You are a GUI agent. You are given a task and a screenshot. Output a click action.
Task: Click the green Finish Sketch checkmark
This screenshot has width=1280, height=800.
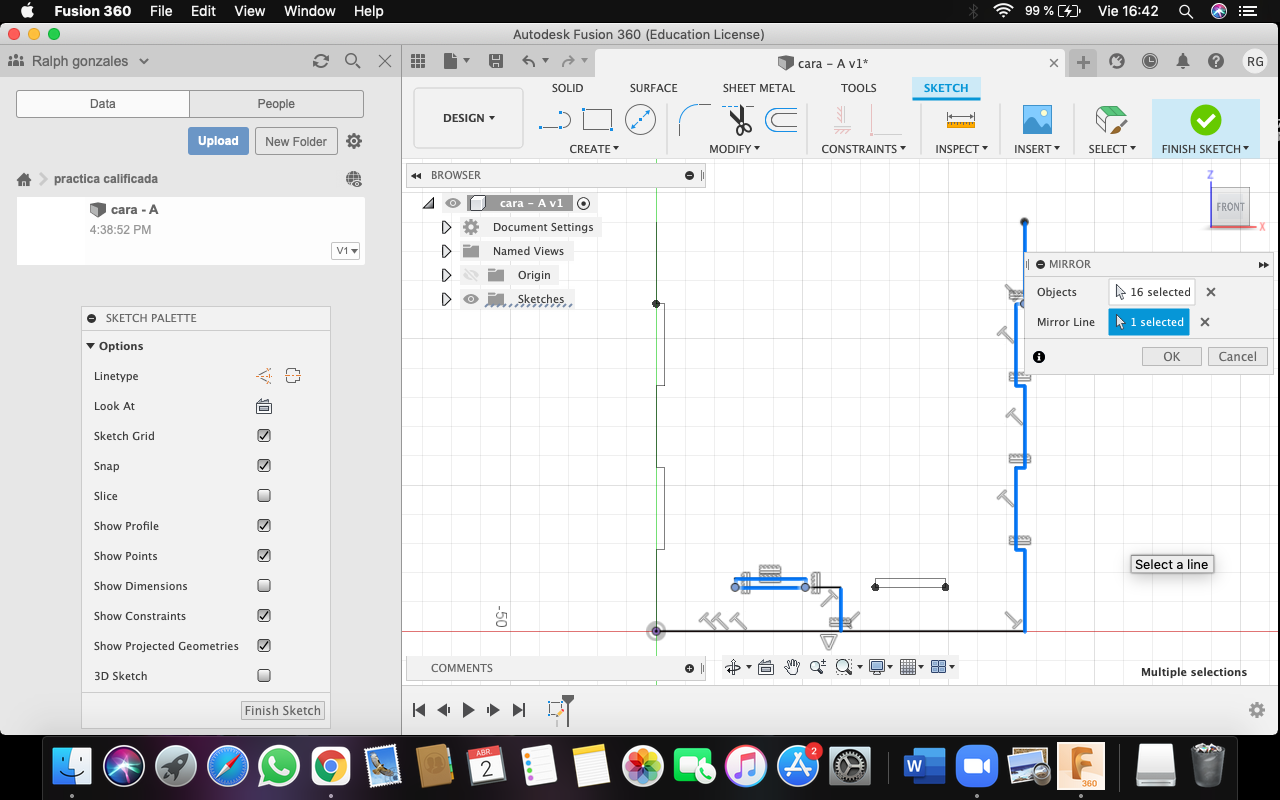pos(1205,120)
